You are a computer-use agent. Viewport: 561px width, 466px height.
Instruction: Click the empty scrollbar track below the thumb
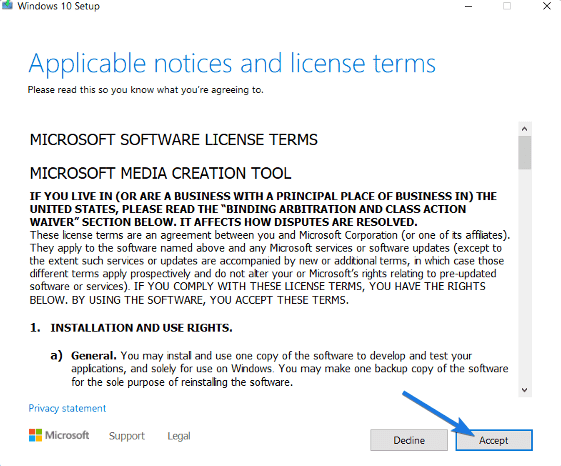click(x=525, y=276)
